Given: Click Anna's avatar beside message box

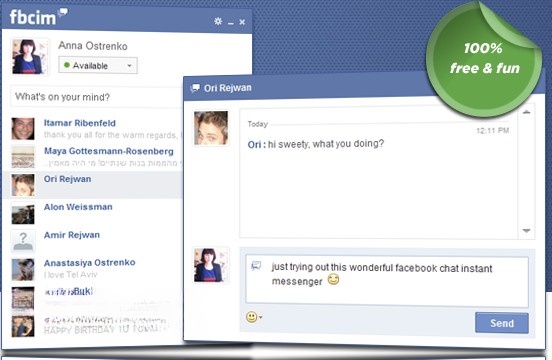Looking at the screenshot, I should tap(211, 265).
